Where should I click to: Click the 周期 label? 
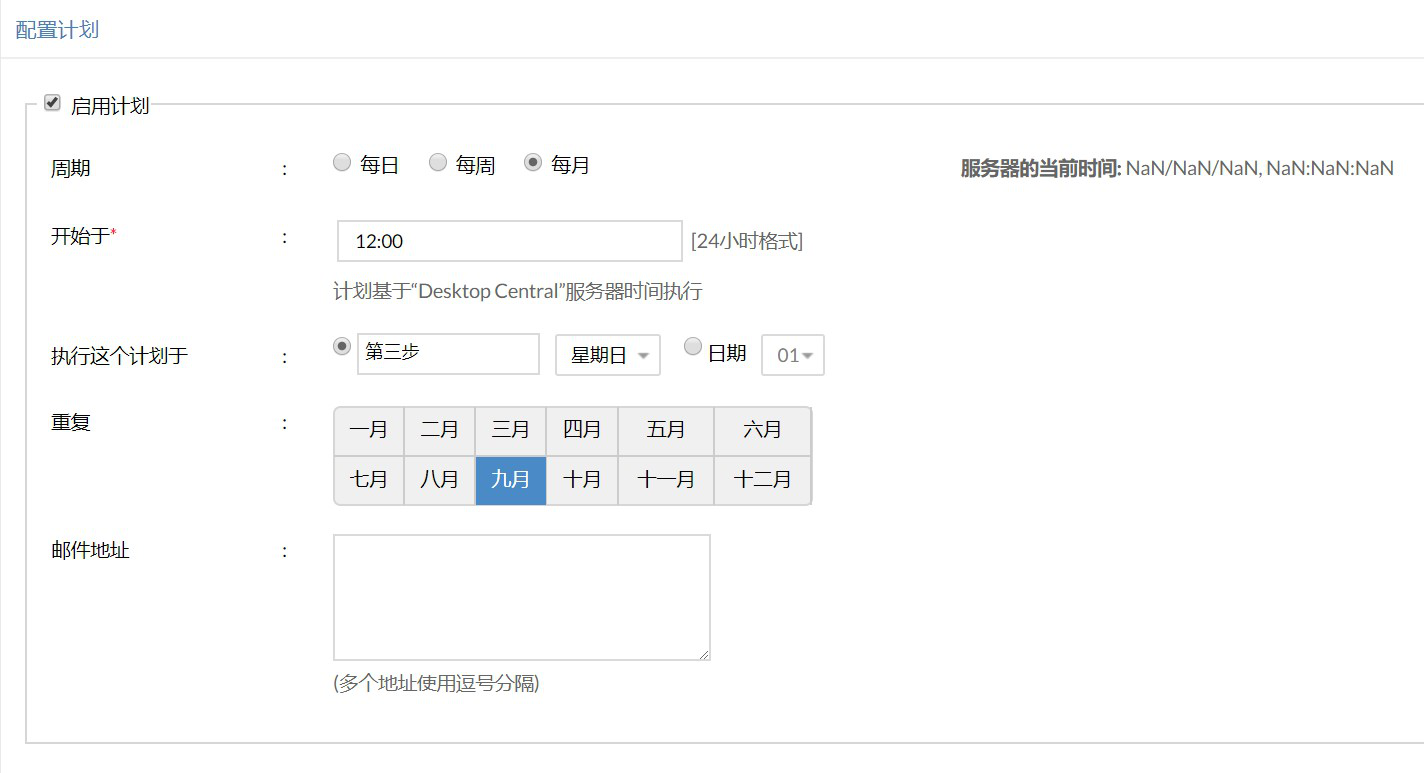(70, 168)
